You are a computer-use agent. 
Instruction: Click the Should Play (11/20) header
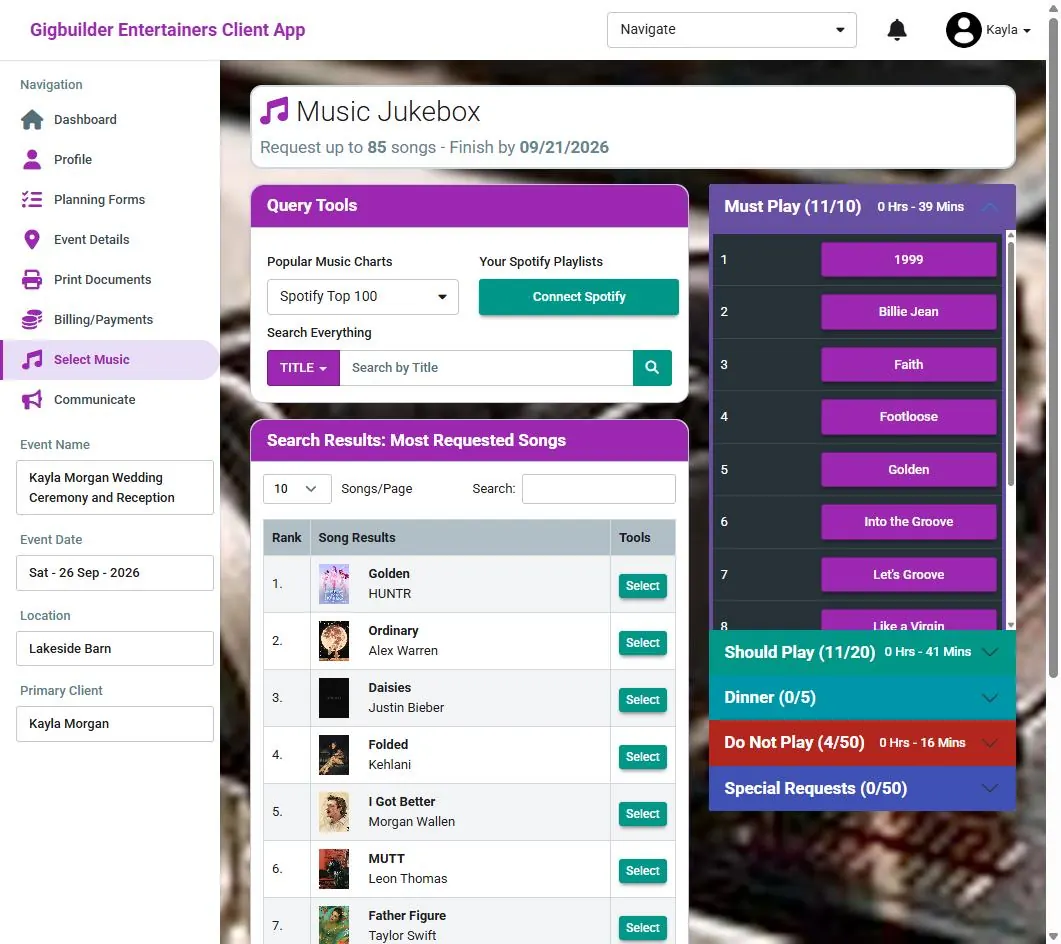click(x=862, y=652)
